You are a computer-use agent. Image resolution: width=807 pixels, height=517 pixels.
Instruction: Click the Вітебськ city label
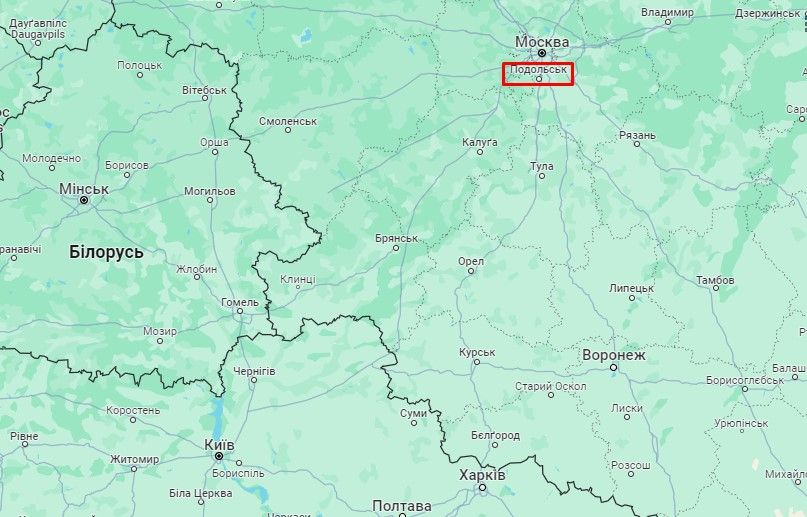(204, 90)
